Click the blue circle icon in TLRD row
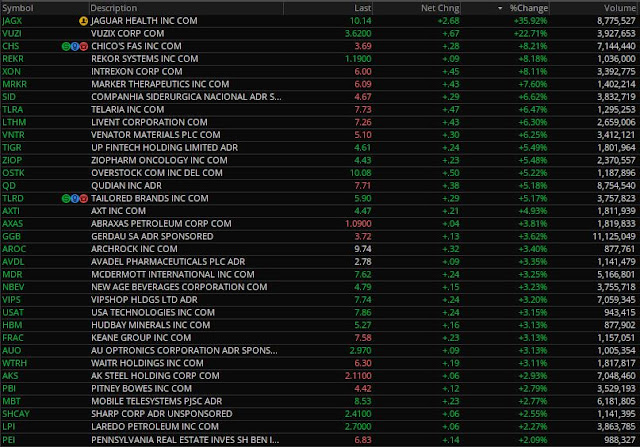 coord(75,199)
